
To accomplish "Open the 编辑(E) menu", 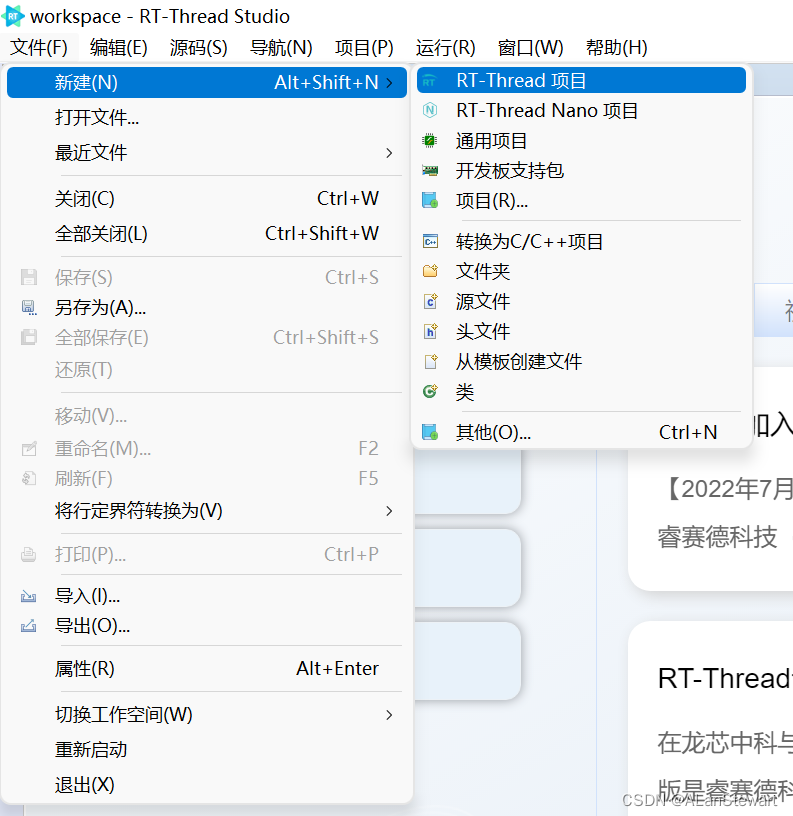I will point(119,47).
